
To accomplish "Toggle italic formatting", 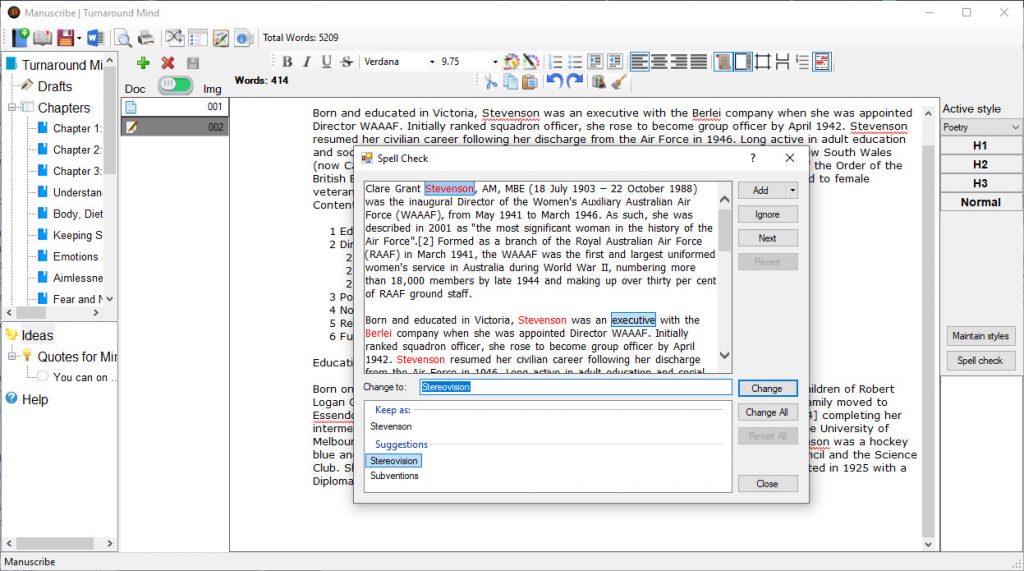I will [x=306, y=61].
